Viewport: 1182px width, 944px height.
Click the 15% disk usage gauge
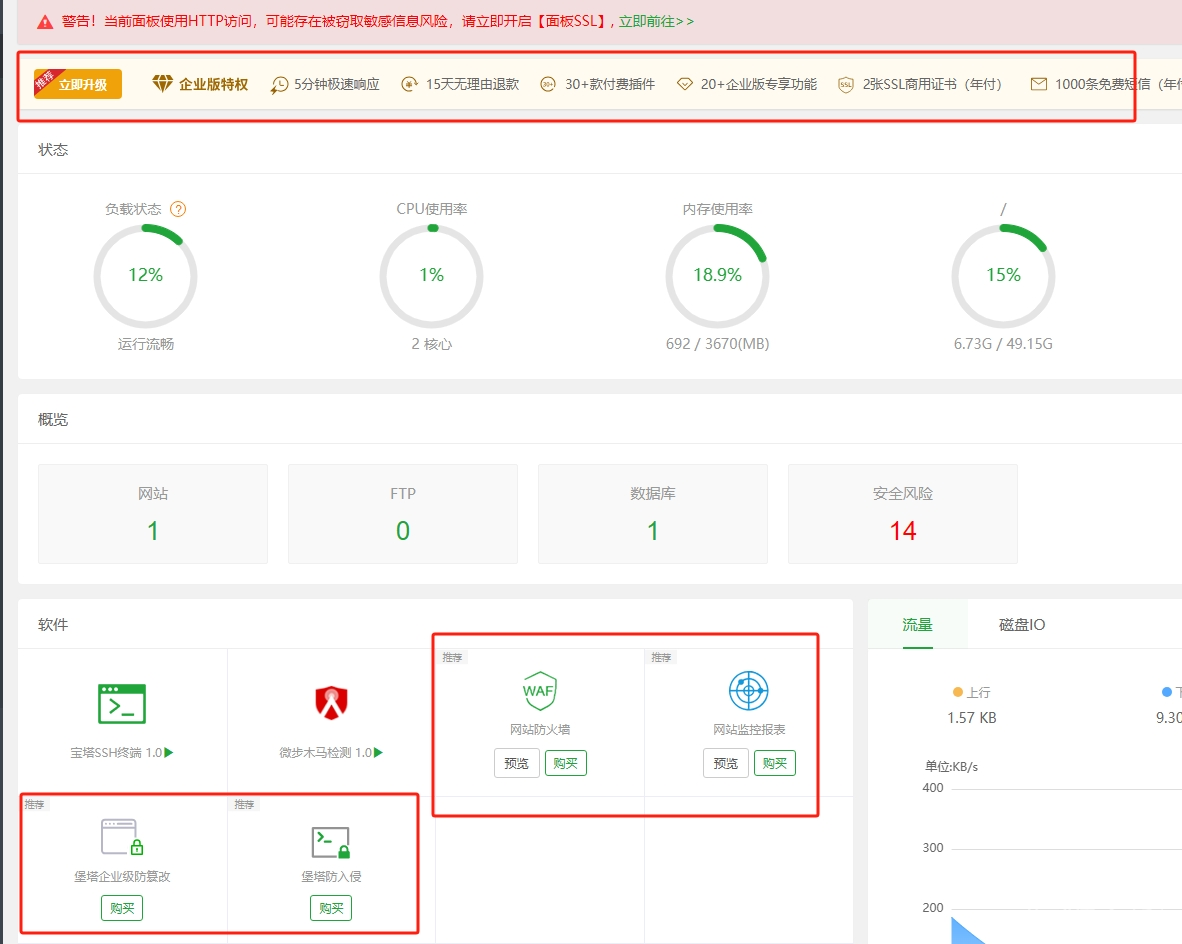click(1003, 276)
